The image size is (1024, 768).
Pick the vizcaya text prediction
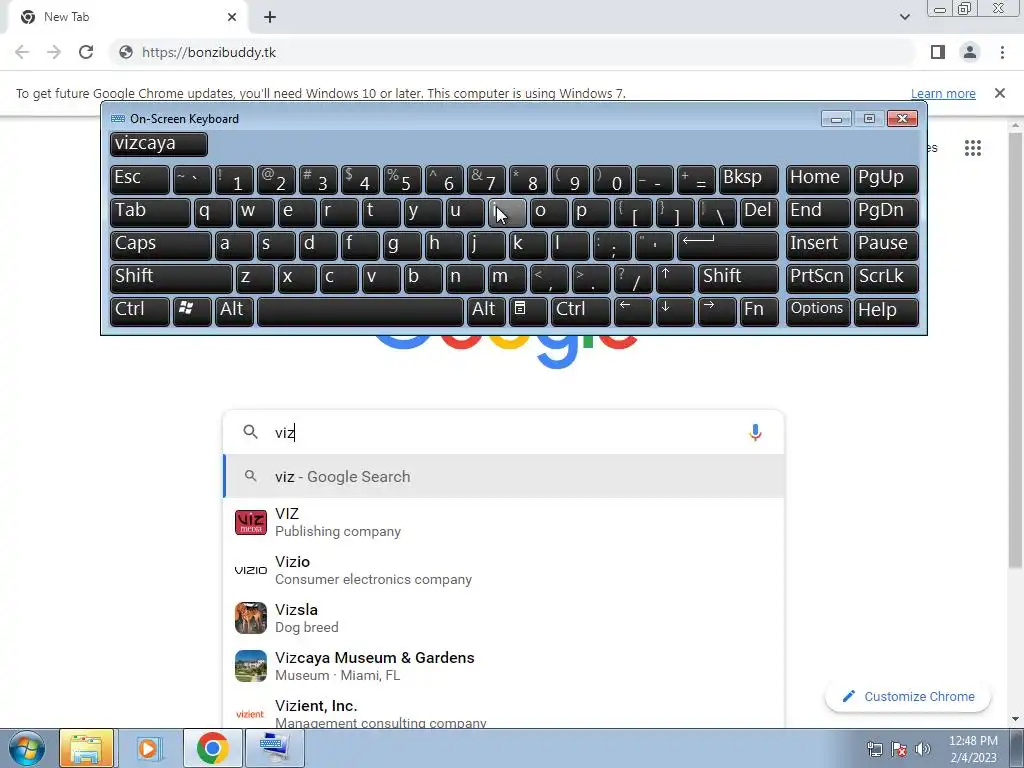(159, 144)
